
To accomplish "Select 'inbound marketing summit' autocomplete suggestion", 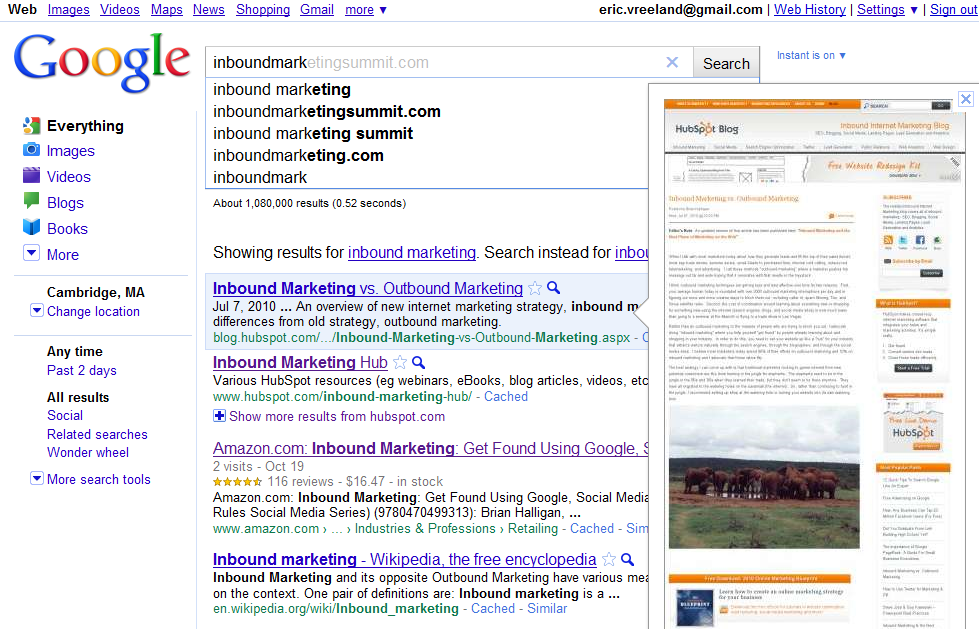I will tap(313, 133).
